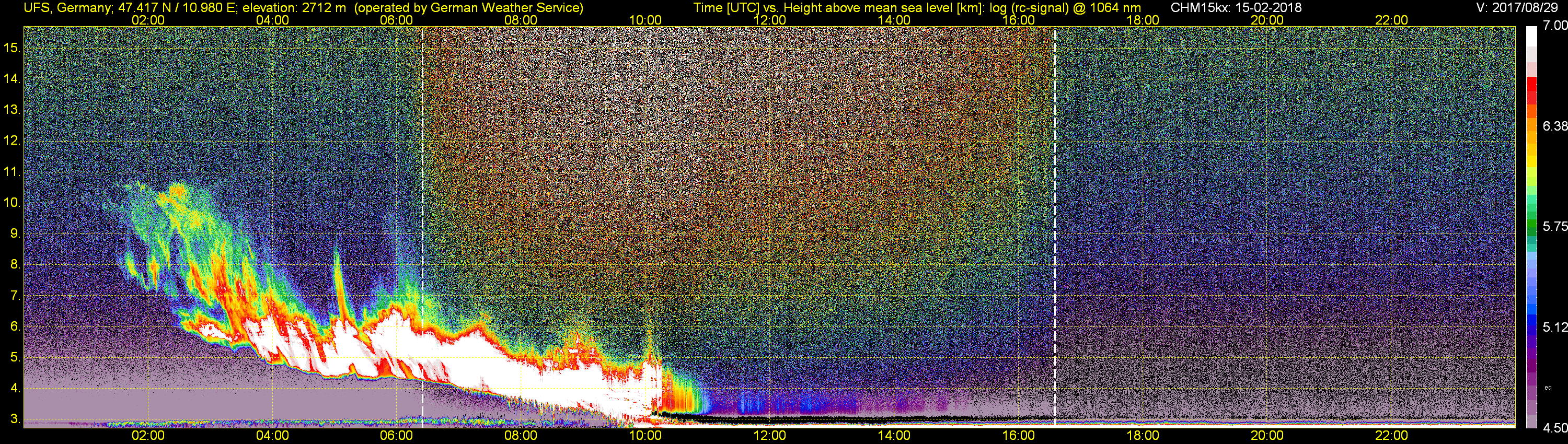Click the height axis label '4.'

coord(15,388)
